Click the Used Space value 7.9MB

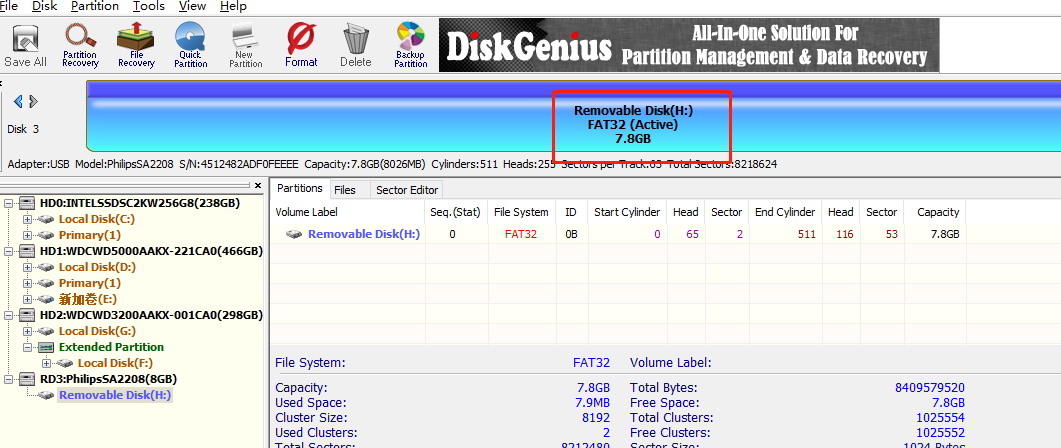tap(591, 403)
